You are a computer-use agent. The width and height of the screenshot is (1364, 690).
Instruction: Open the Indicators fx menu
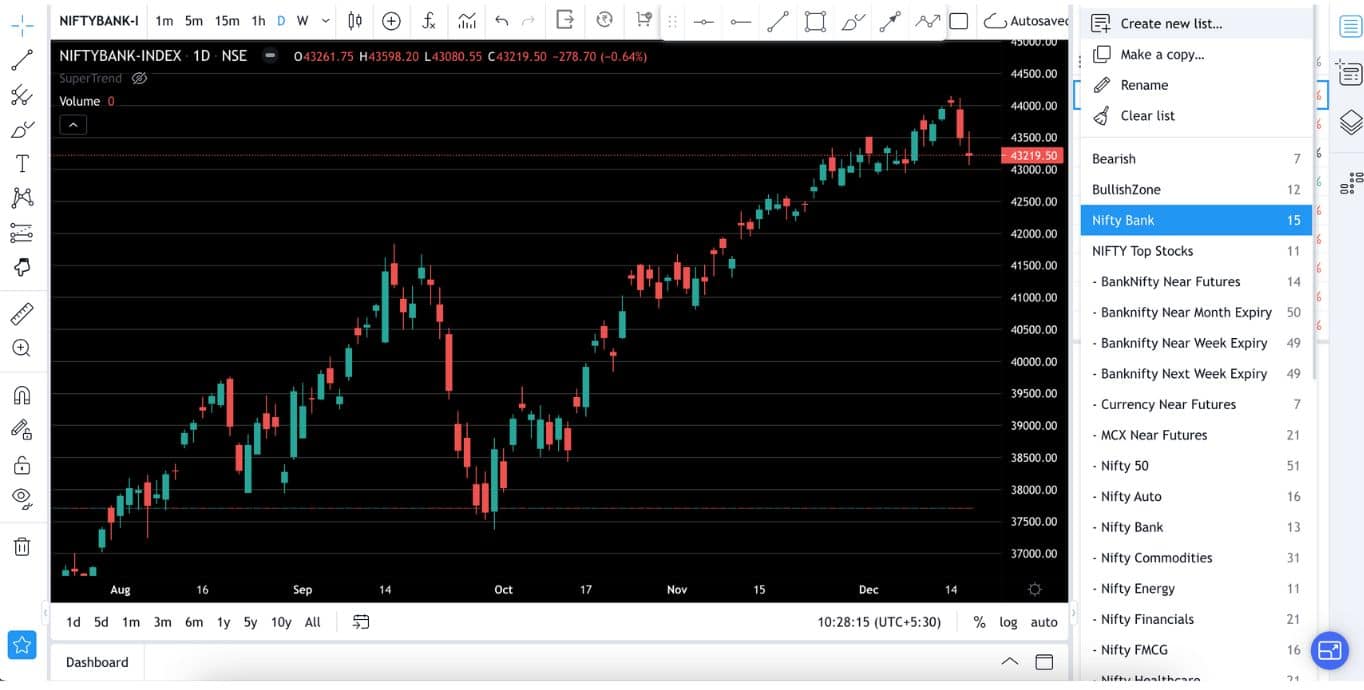[431, 20]
